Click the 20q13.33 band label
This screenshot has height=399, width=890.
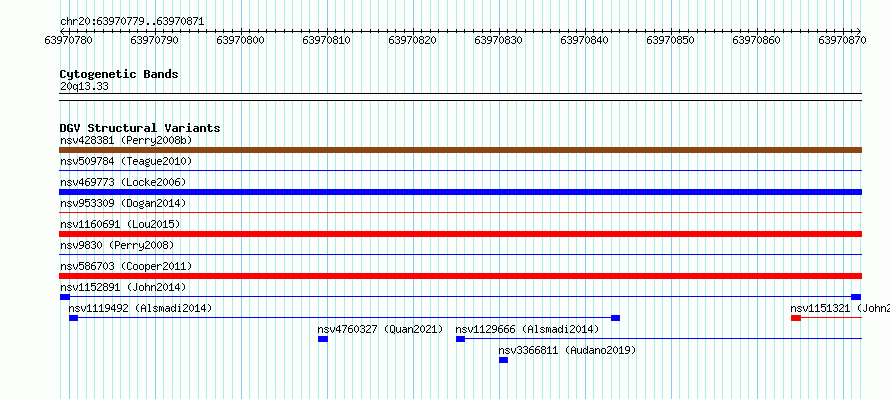84,87
